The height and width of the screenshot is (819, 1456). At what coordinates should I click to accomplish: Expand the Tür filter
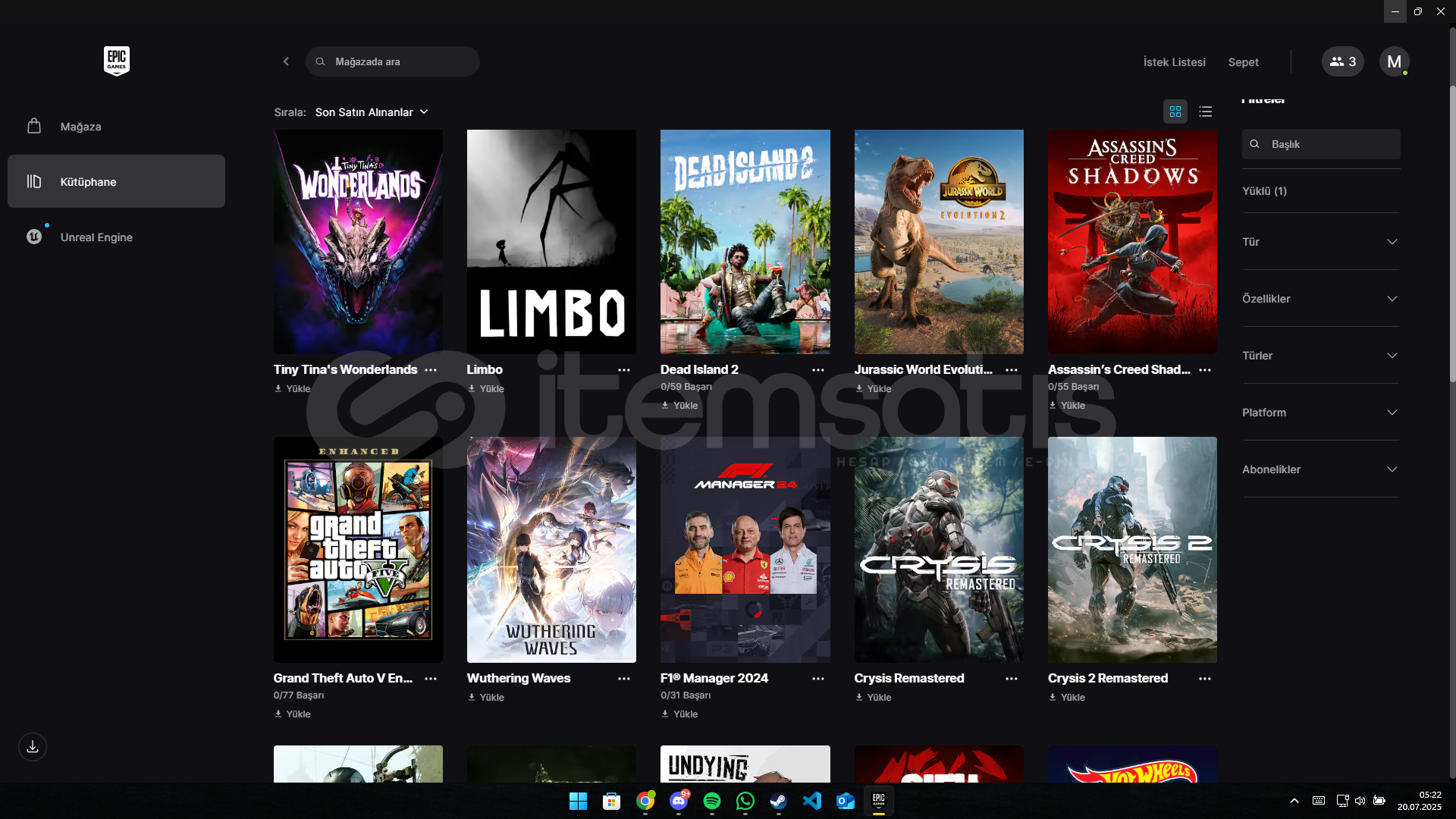click(x=1320, y=242)
